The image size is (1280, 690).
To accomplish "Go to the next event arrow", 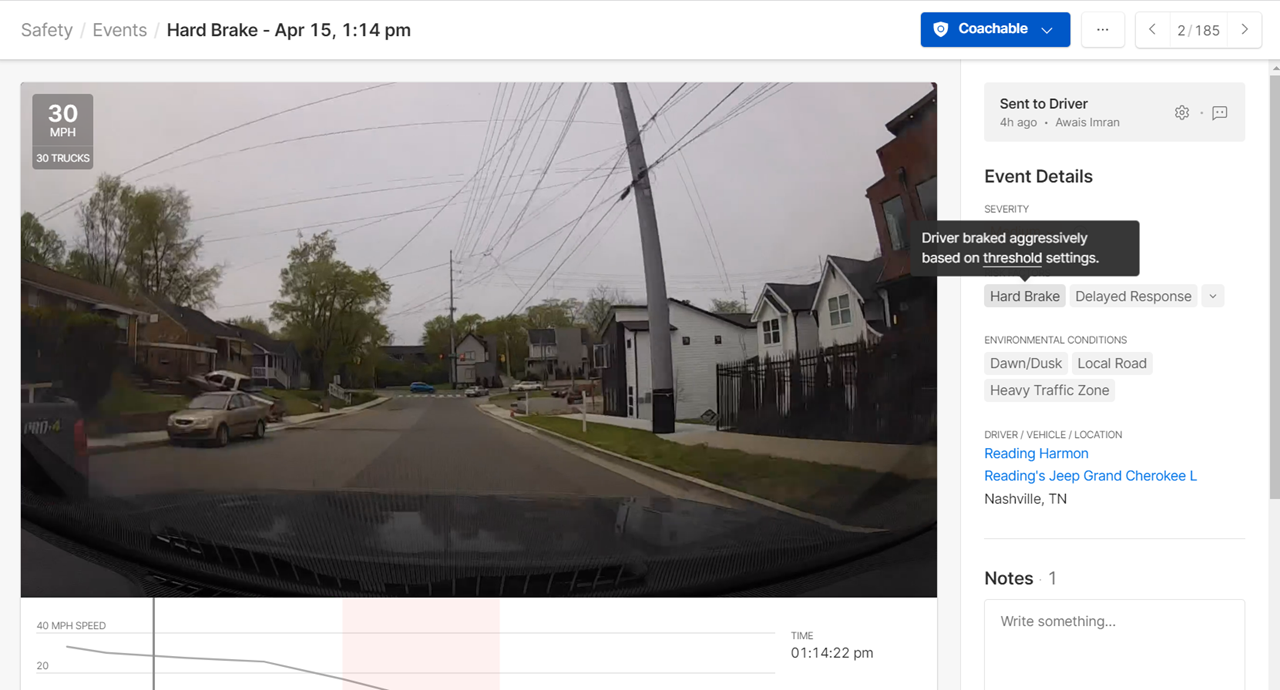I will [x=1244, y=30].
